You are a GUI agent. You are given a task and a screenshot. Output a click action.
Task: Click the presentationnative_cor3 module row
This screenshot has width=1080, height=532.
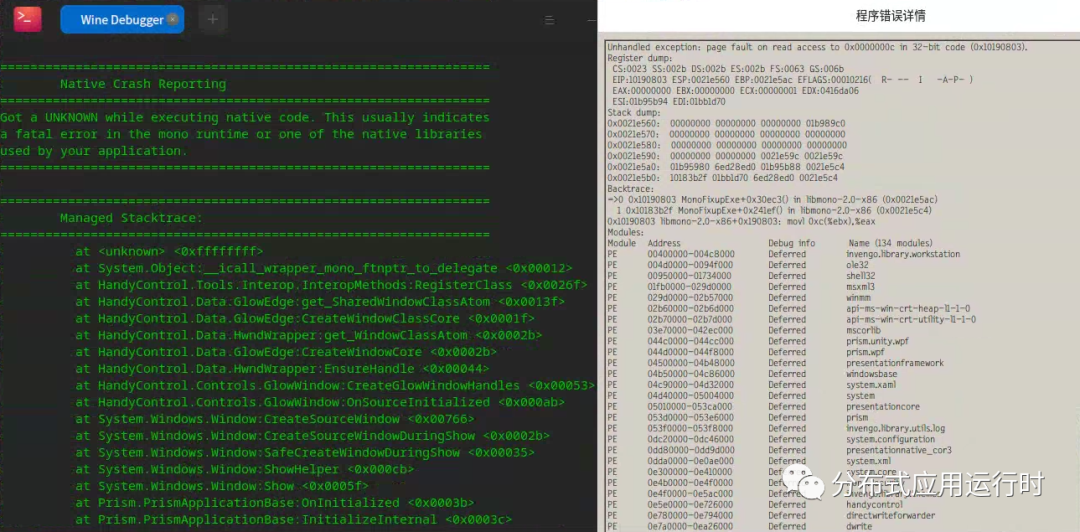pos(779,450)
